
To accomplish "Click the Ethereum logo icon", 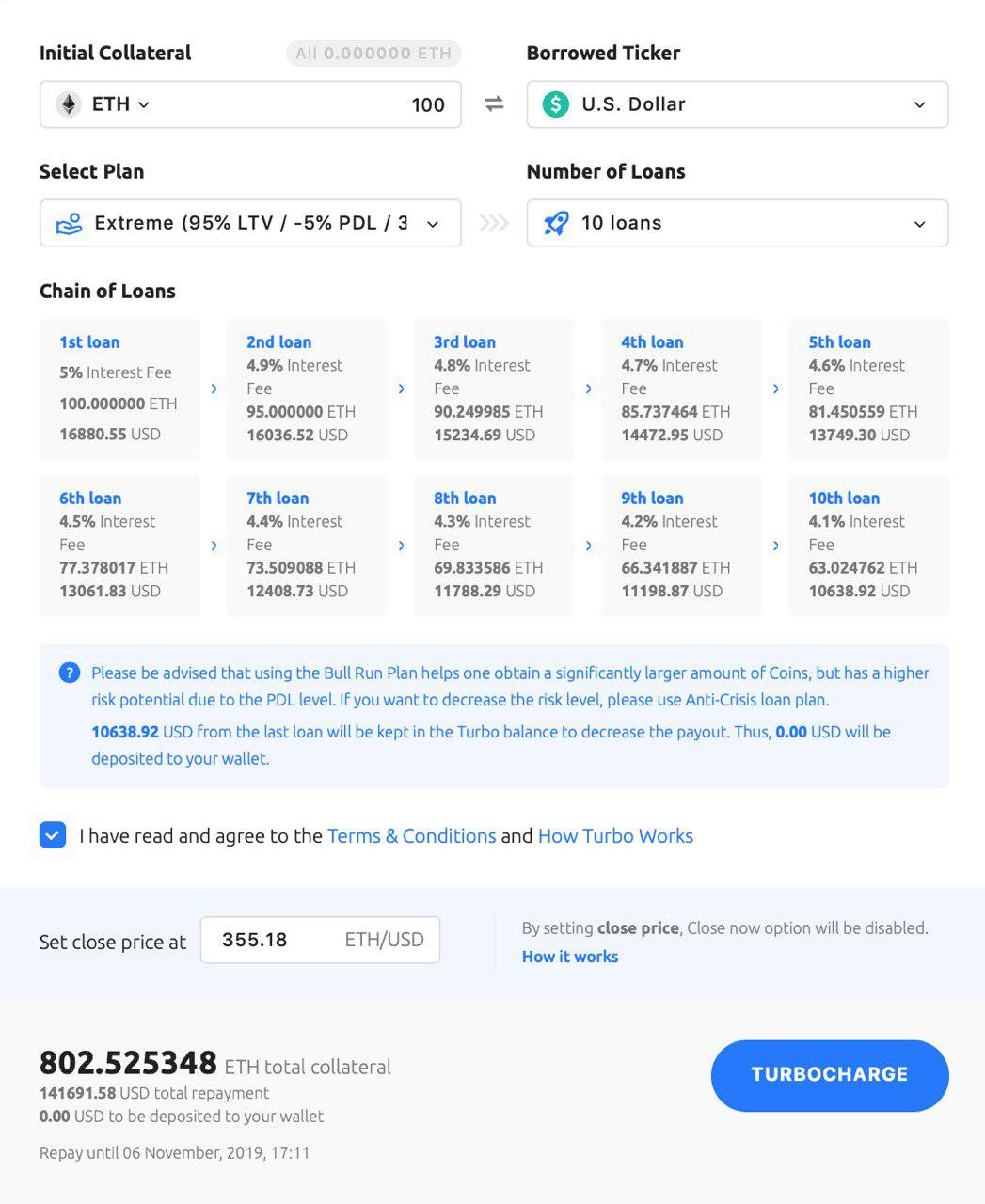I will pos(69,104).
